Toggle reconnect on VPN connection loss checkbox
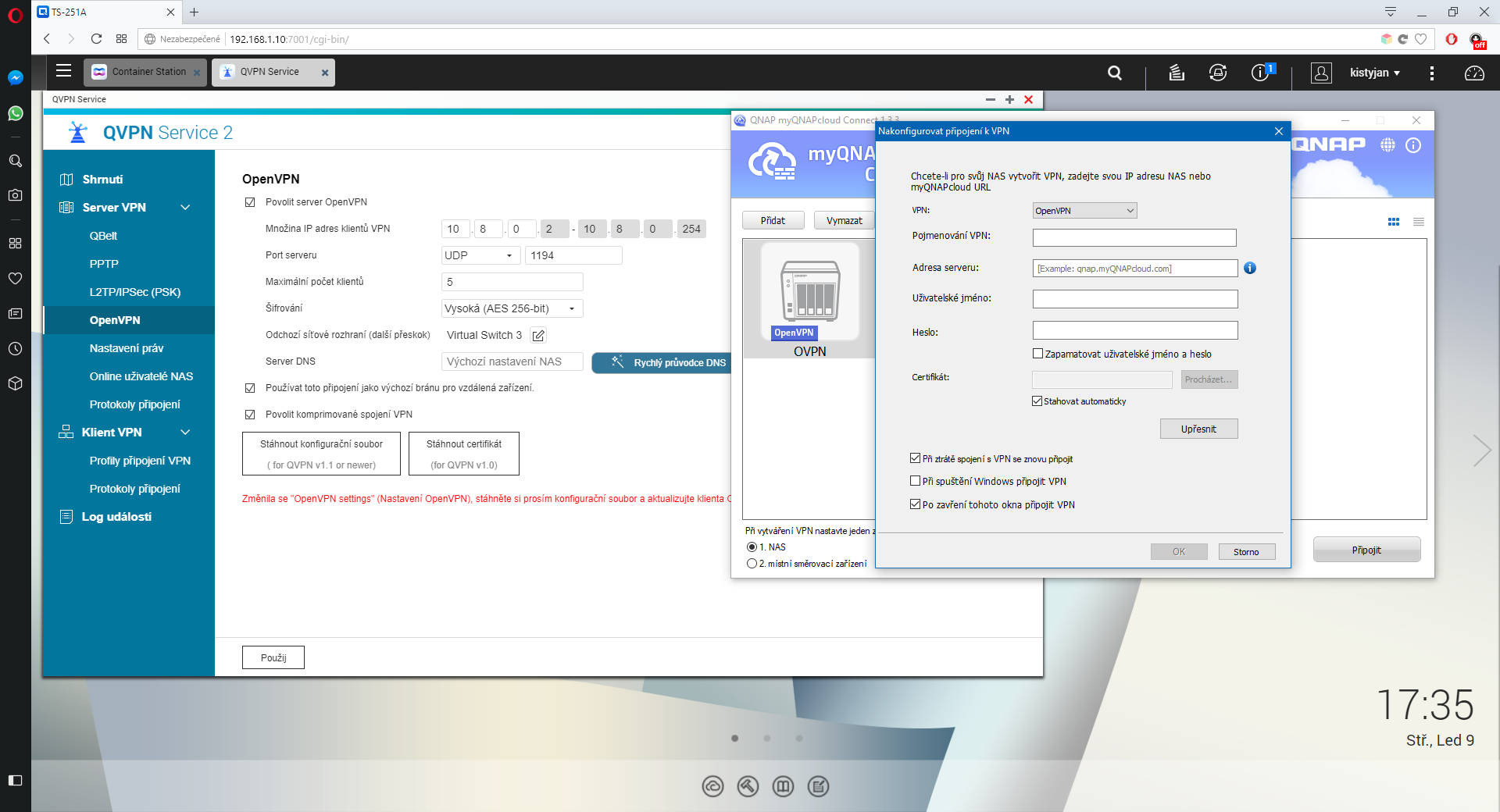1500x812 pixels. [916, 459]
